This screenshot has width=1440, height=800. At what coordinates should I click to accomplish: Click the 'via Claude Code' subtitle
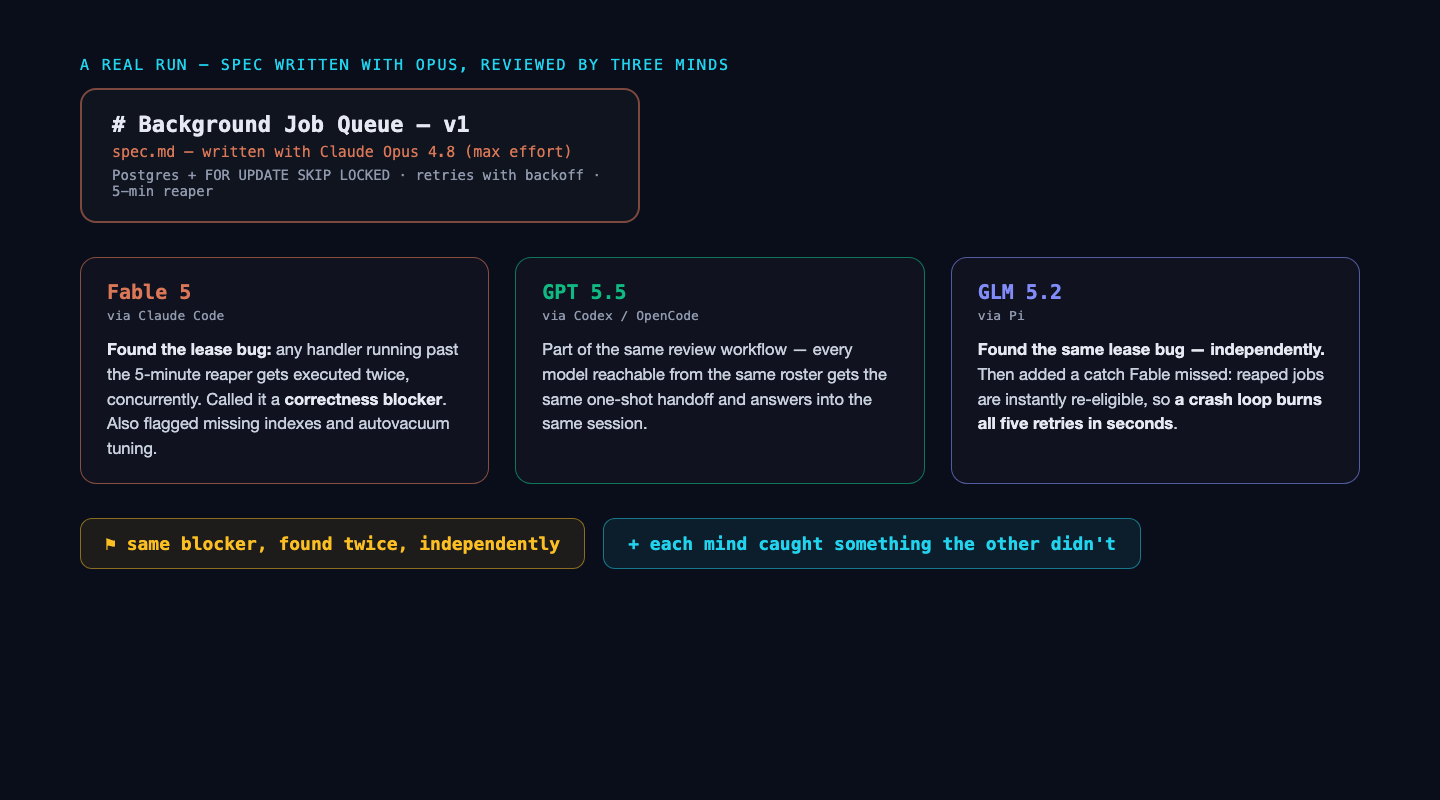point(166,316)
